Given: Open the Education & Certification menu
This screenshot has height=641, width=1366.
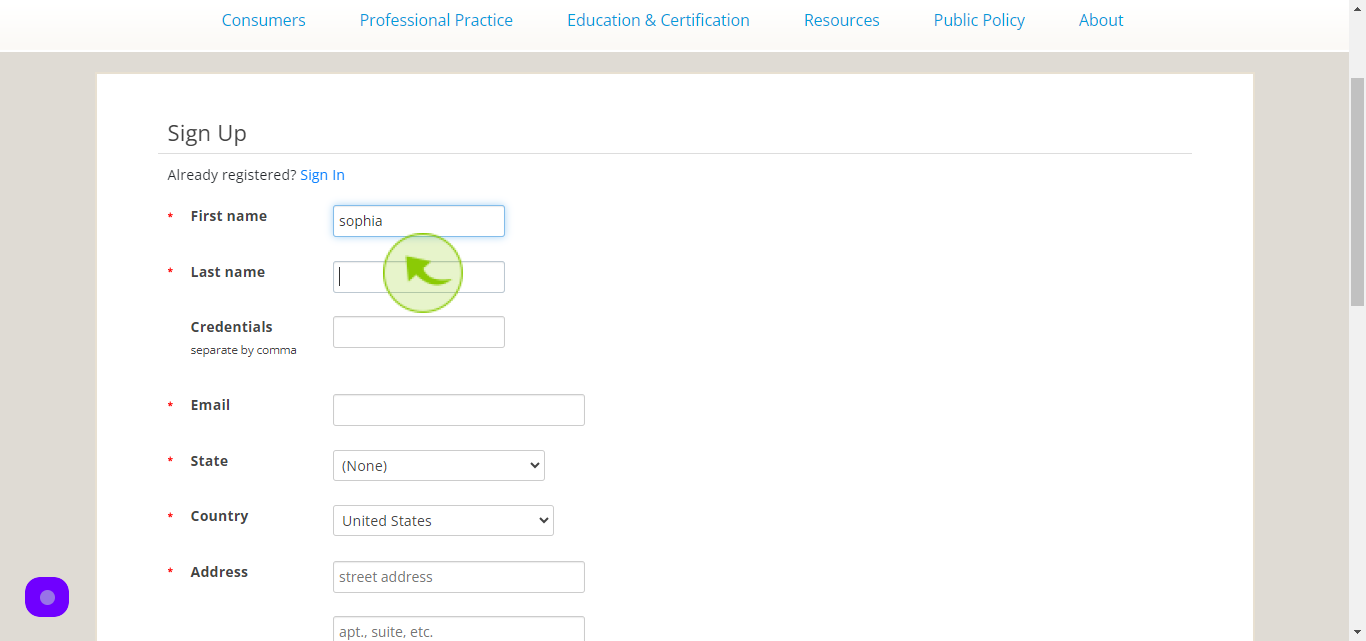Looking at the screenshot, I should (658, 20).
